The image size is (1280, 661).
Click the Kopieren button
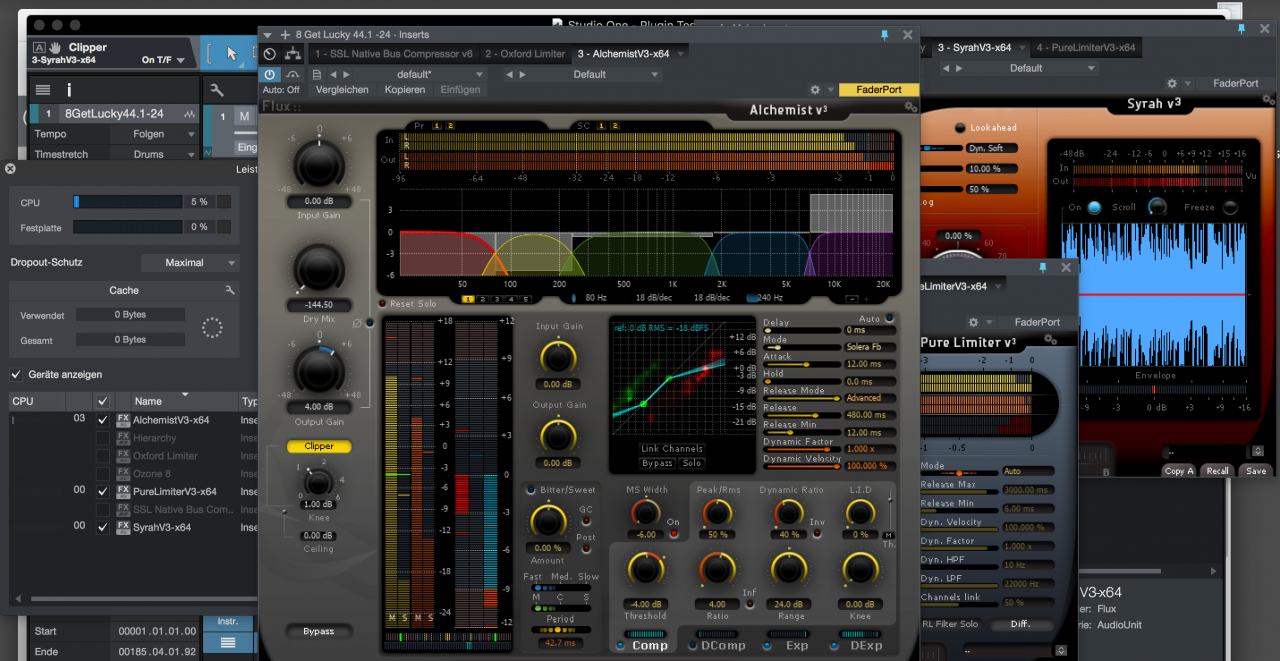pos(405,90)
